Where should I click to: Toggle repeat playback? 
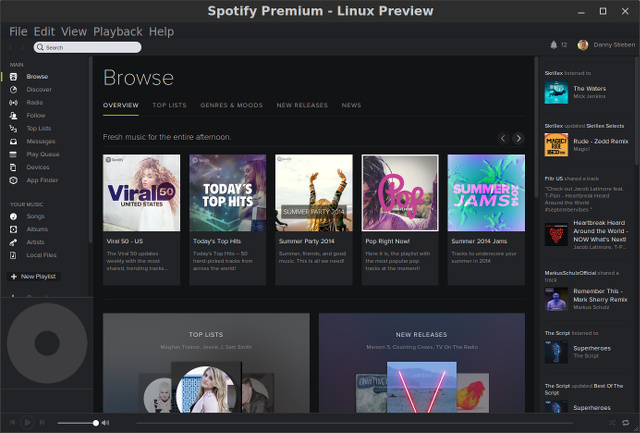coord(625,423)
